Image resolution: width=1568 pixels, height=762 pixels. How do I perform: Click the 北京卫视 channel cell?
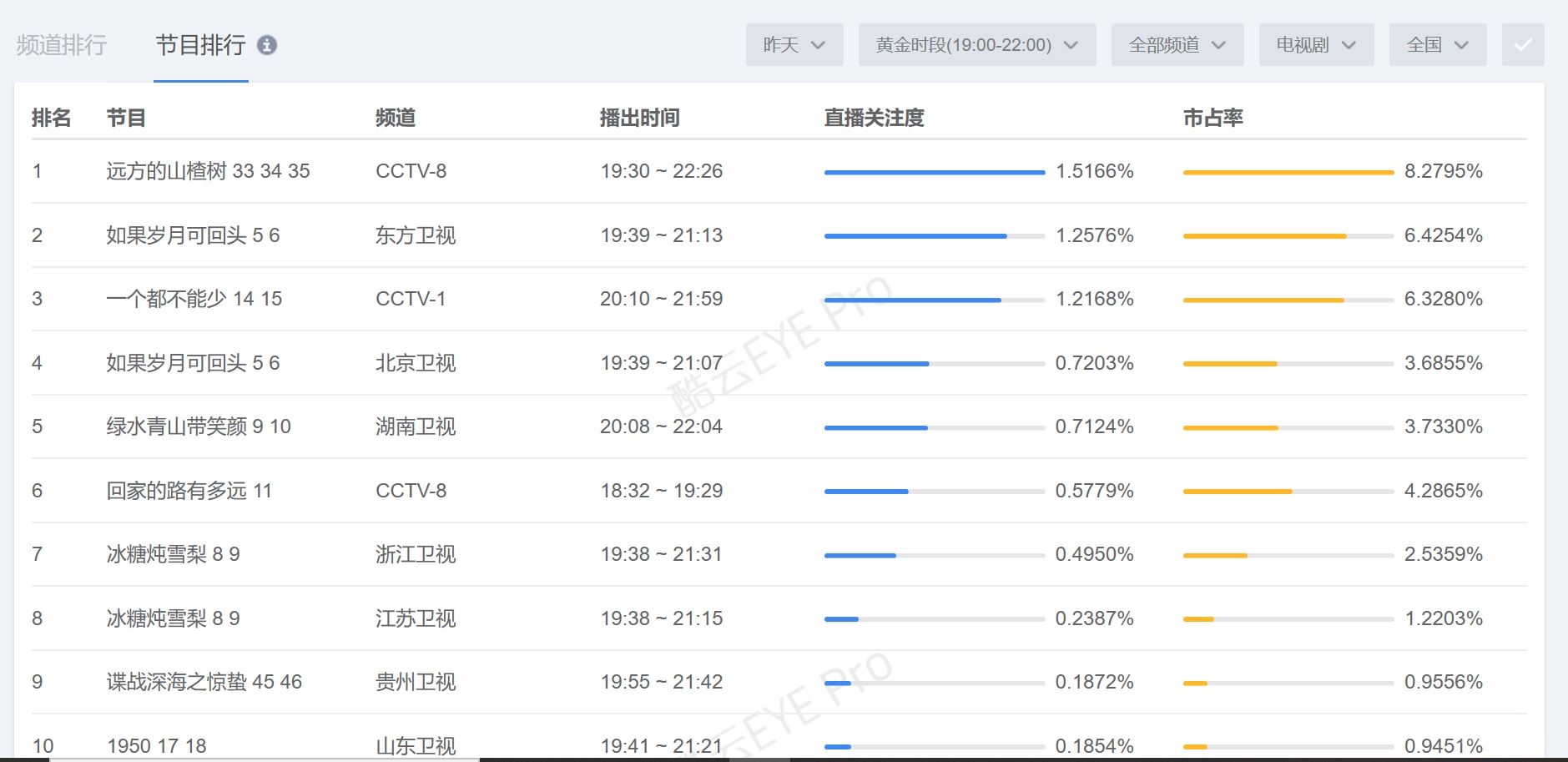click(416, 363)
